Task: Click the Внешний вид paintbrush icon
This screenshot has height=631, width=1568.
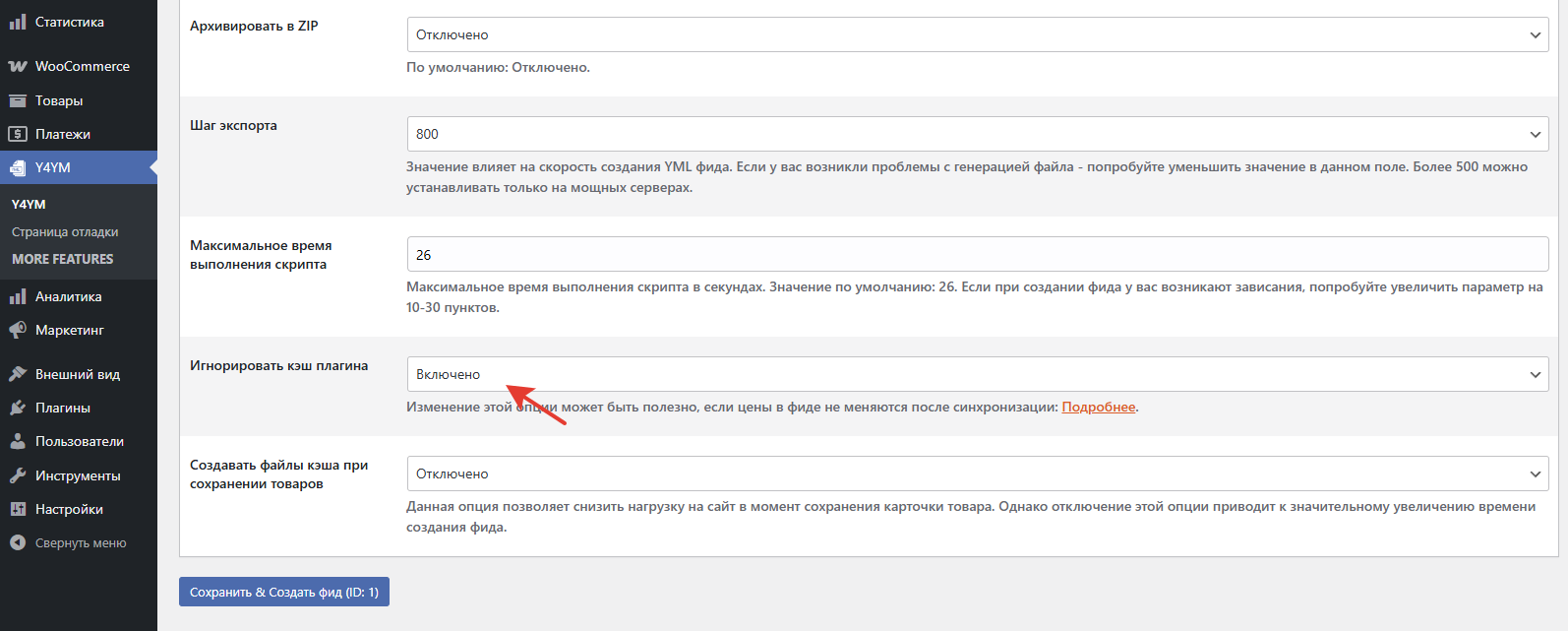Action: [18, 374]
